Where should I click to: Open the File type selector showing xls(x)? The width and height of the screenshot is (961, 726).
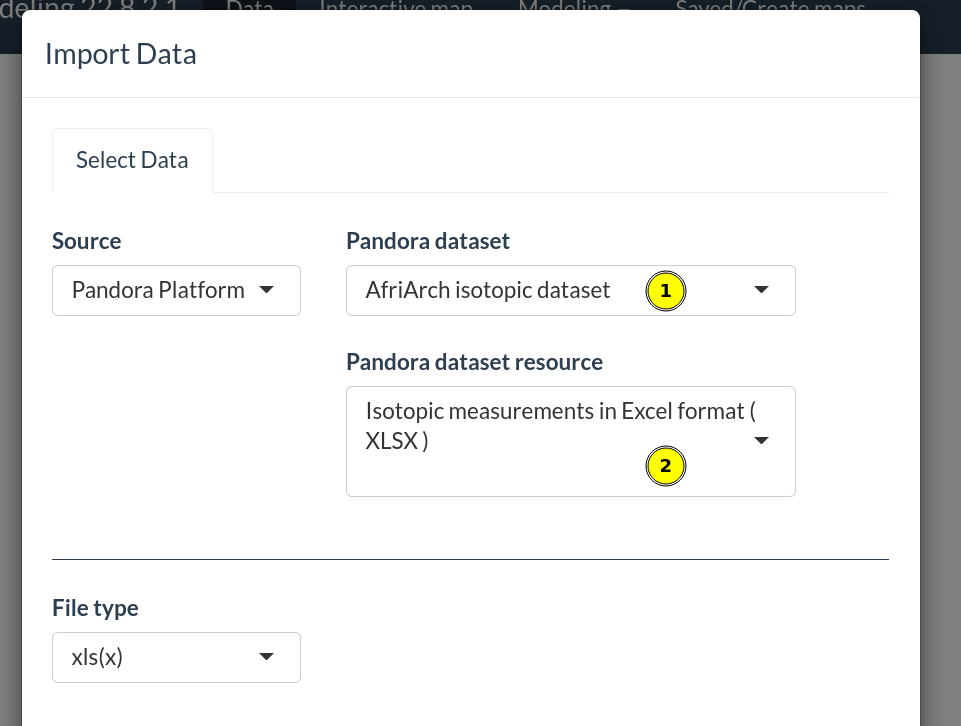pos(176,657)
